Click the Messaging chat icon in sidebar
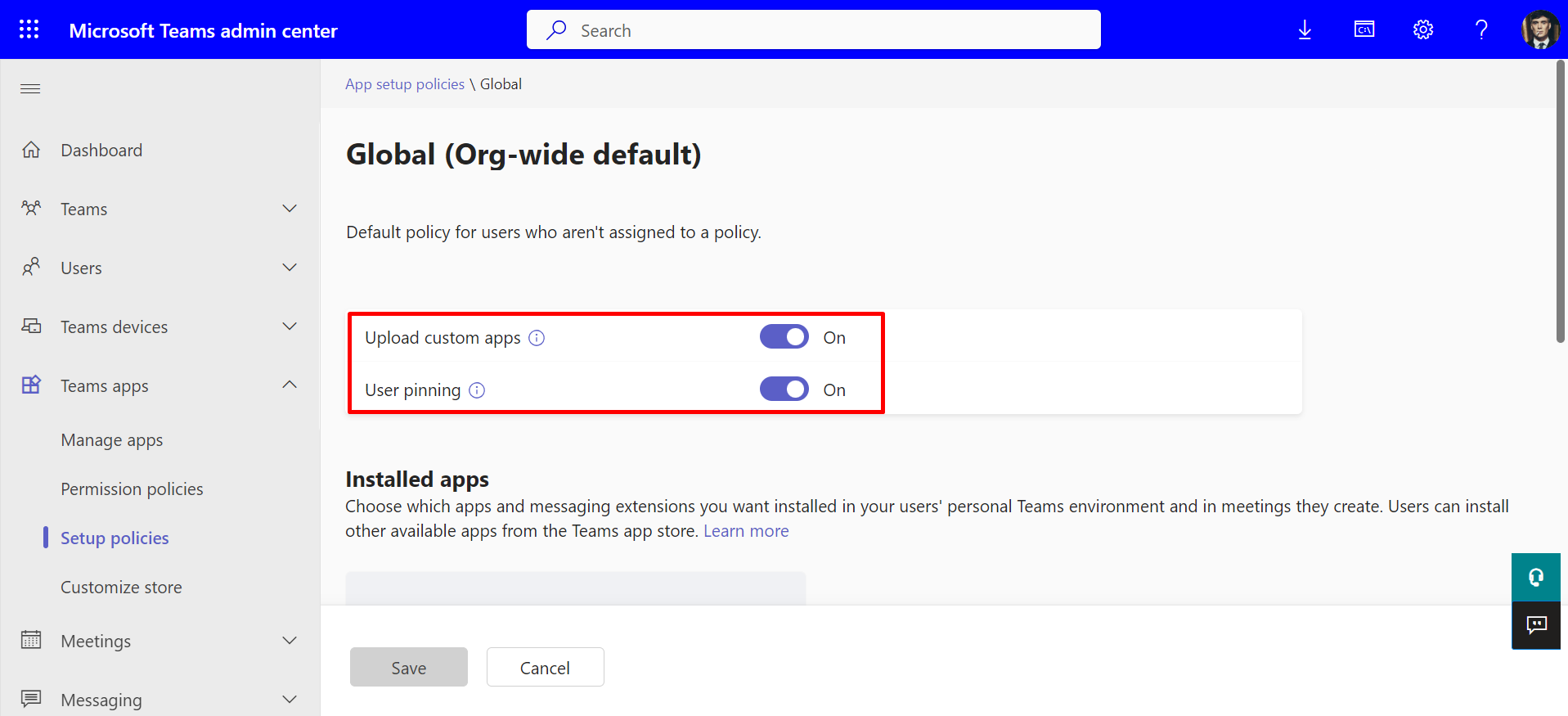This screenshot has height=716, width=1568. 31,699
